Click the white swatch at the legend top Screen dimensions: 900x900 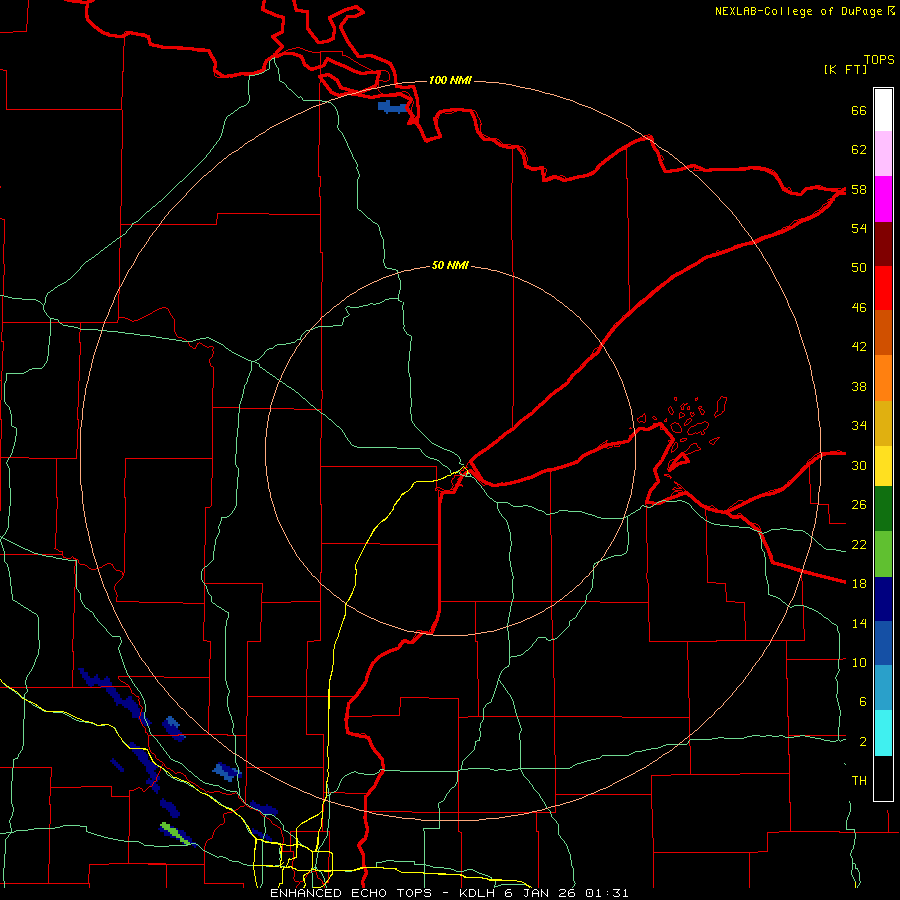point(883,110)
